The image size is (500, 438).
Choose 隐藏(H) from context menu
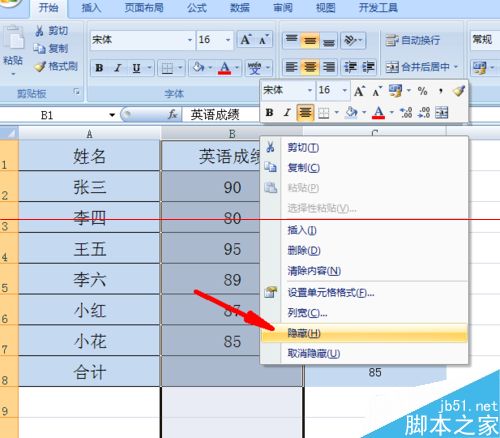pyautogui.click(x=364, y=333)
